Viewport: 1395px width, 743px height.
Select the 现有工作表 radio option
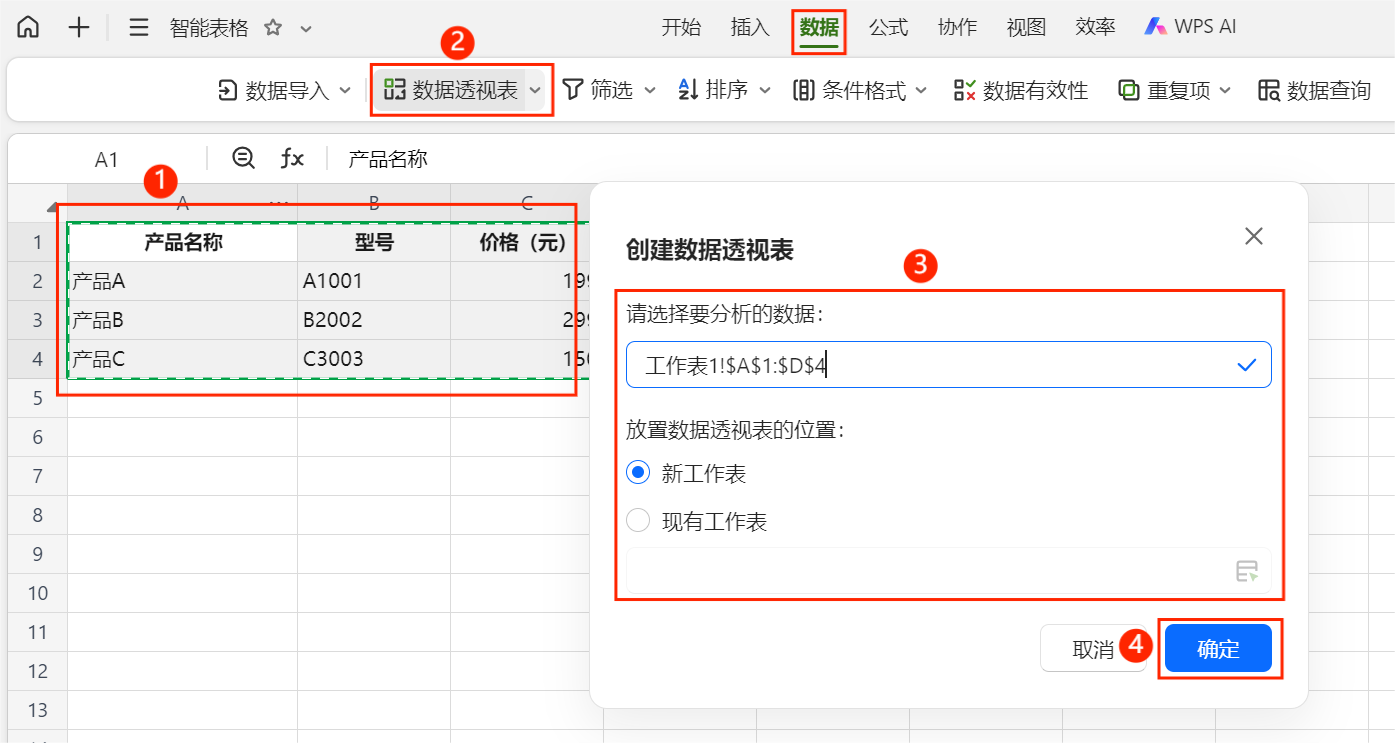coord(638,521)
